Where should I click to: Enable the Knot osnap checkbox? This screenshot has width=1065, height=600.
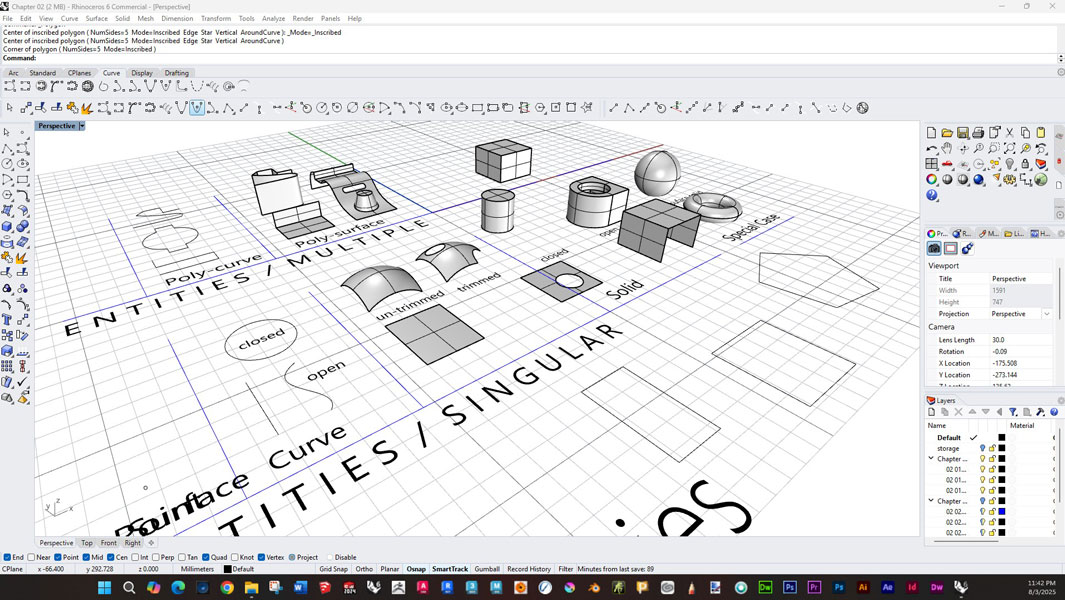click(x=235, y=557)
